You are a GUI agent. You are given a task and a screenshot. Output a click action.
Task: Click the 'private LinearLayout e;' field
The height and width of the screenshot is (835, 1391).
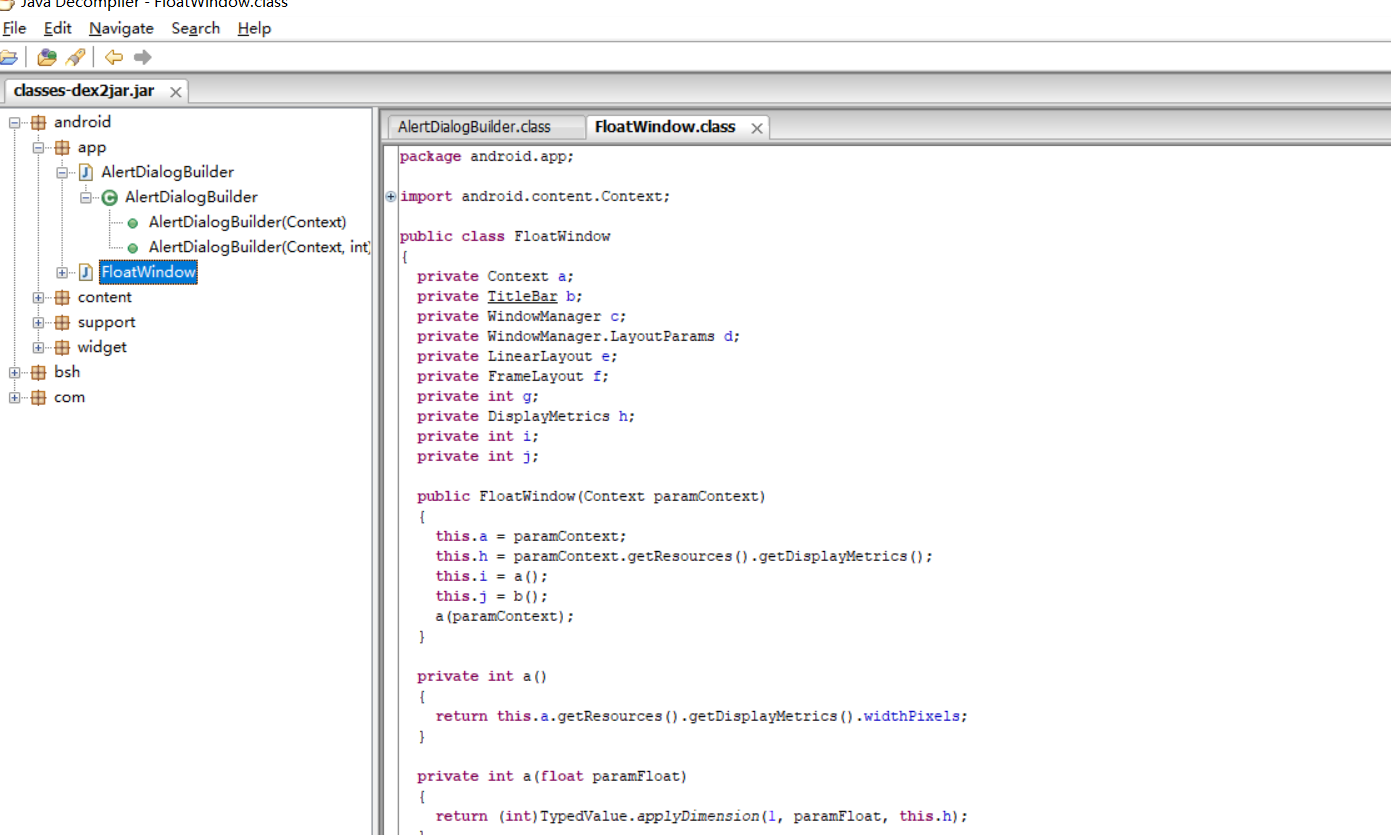pyautogui.click(x=518, y=356)
